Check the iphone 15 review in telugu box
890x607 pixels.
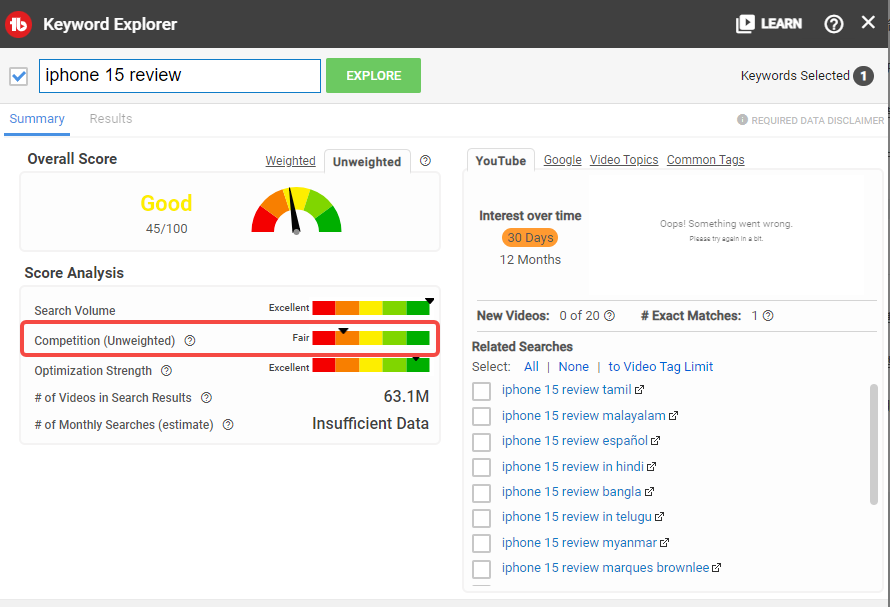481,518
